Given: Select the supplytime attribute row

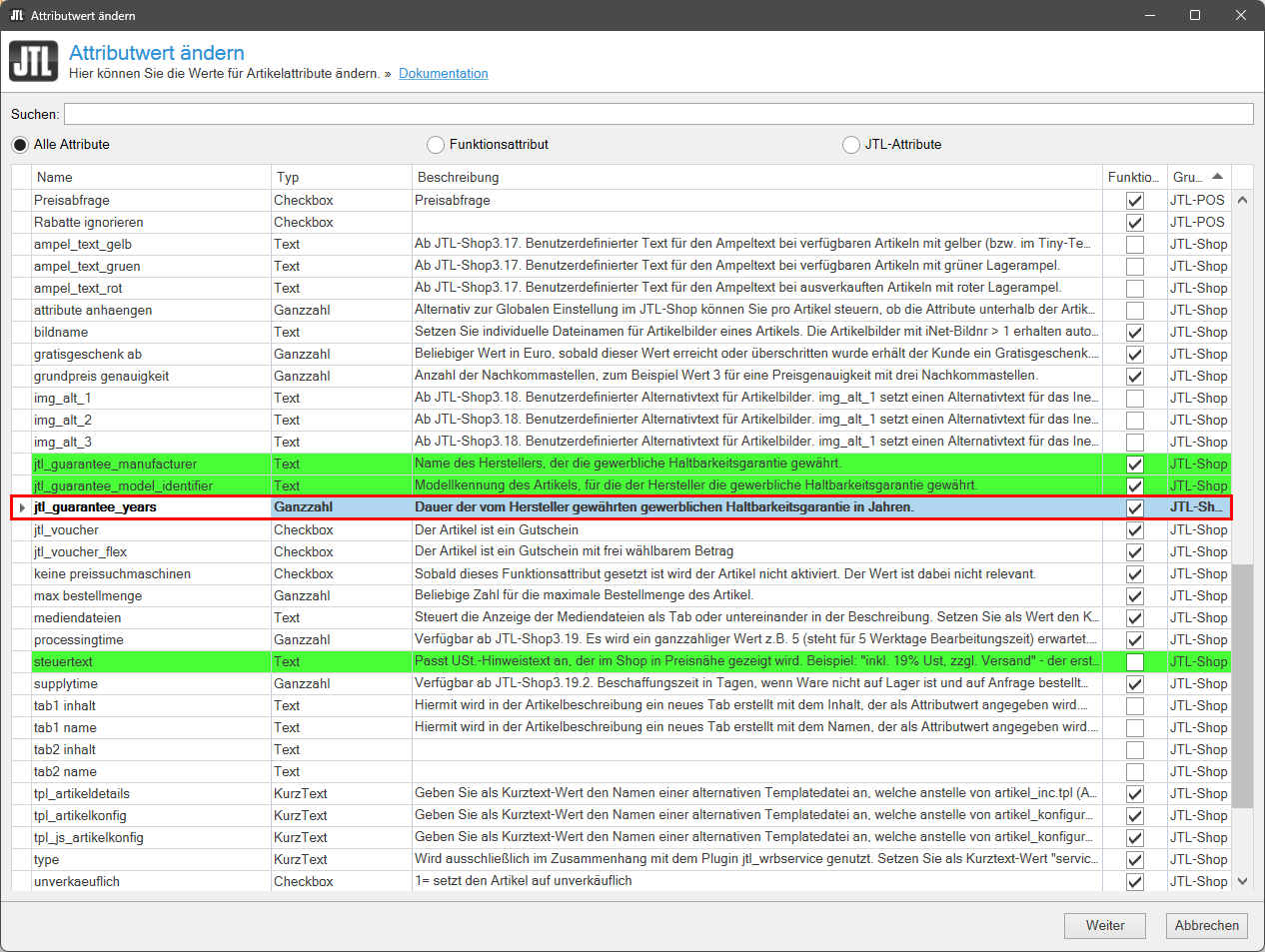Looking at the screenshot, I should pyautogui.click(x=622, y=684).
